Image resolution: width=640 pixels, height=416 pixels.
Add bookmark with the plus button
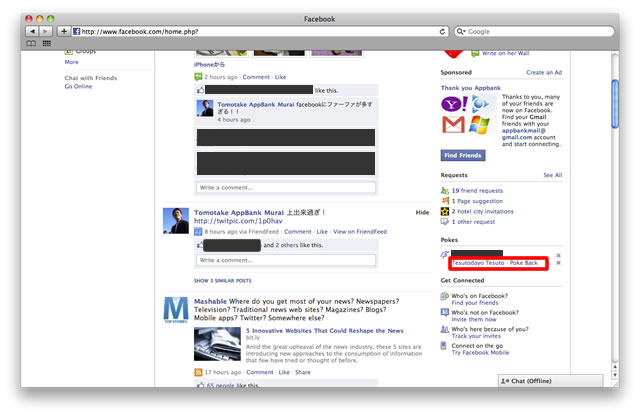64,31
